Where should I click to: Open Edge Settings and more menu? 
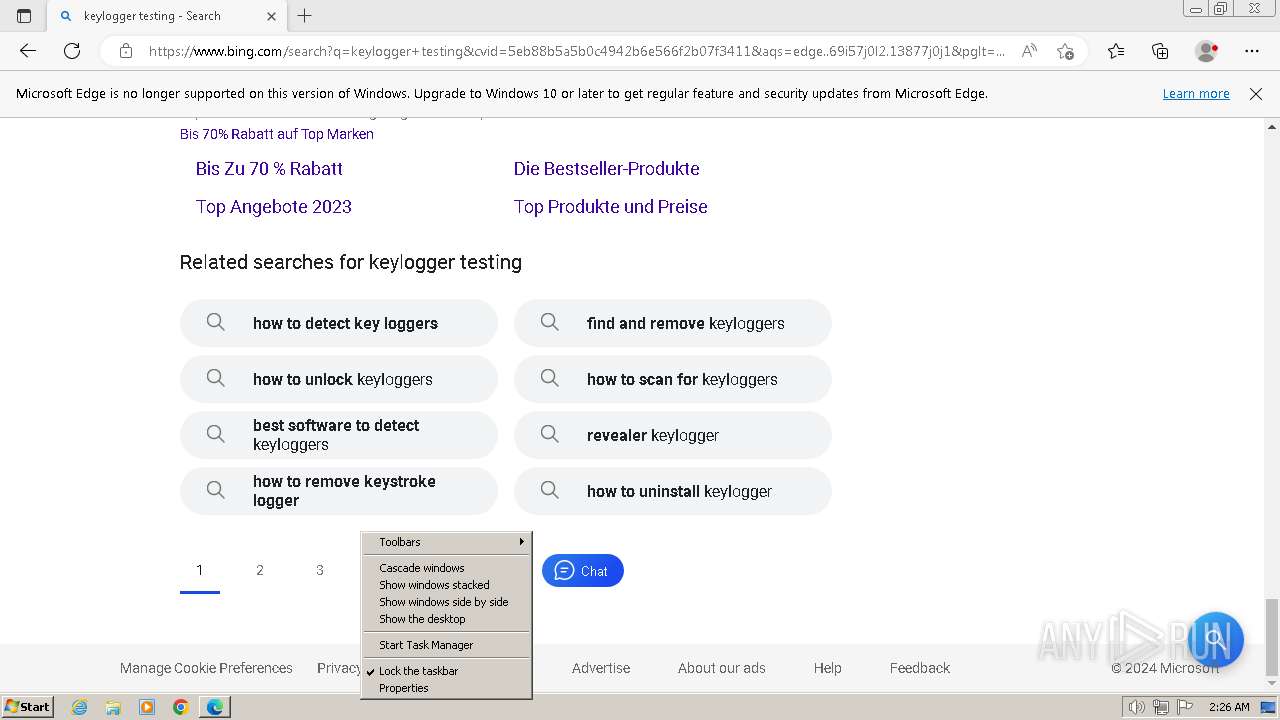pyautogui.click(x=1252, y=51)
